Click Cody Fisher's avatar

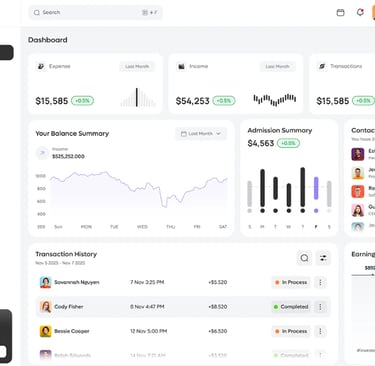pos(45,307)
